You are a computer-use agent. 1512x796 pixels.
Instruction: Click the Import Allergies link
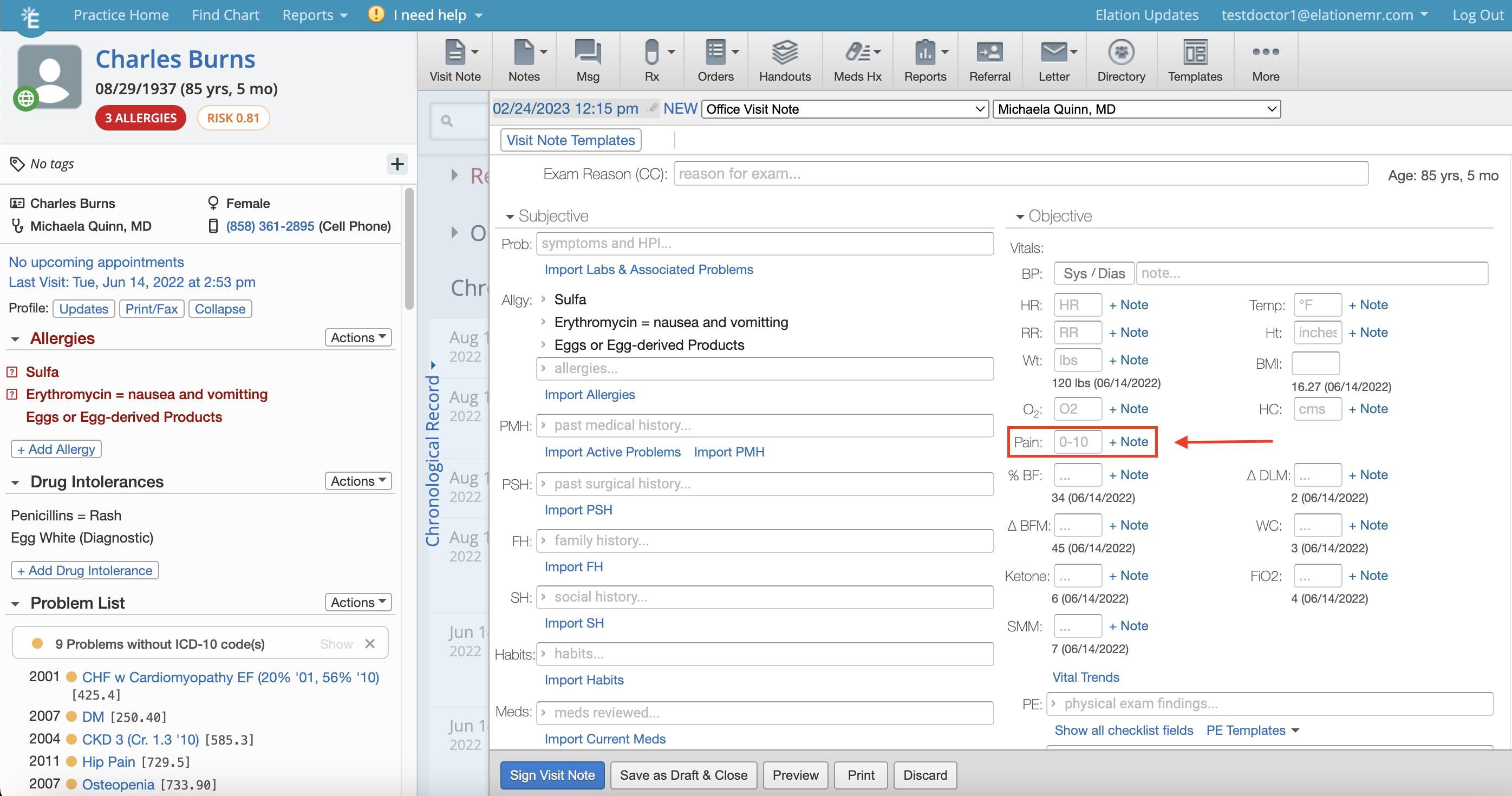pos(589,394)
